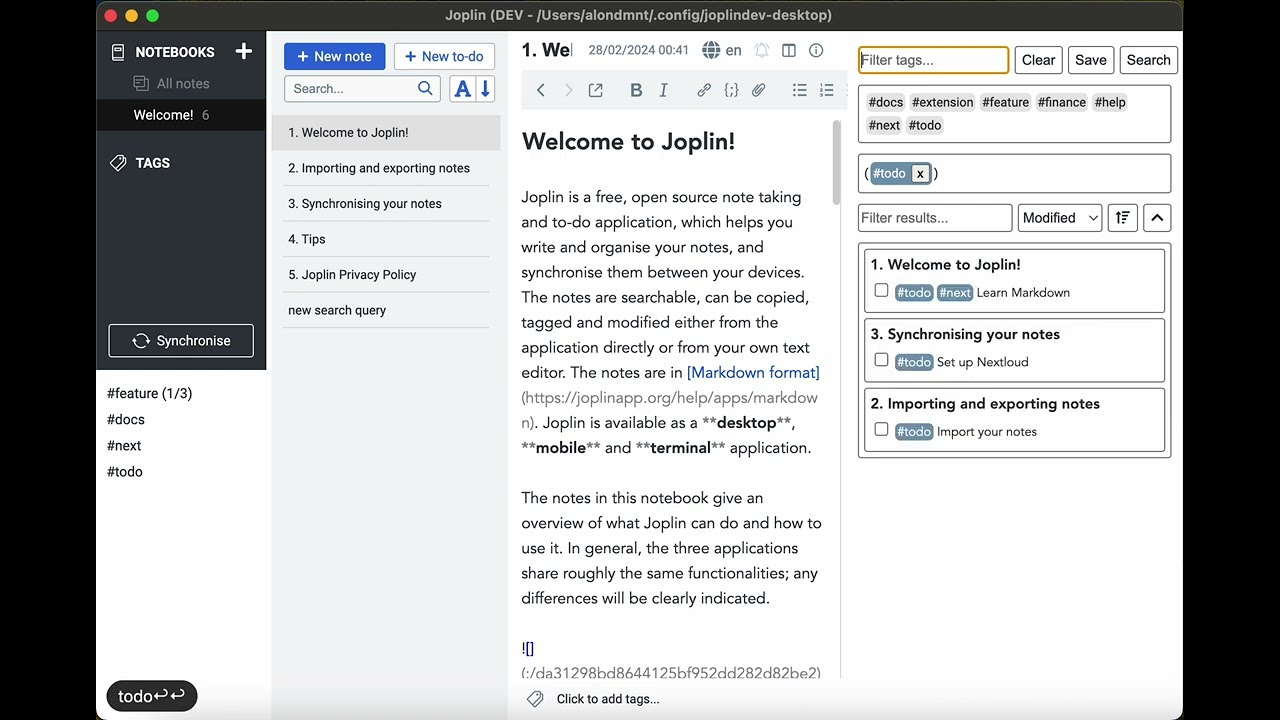Click the #next chip on Learn Markdown result
Viewport: 1280px width, 720px height.
point(955,293)
